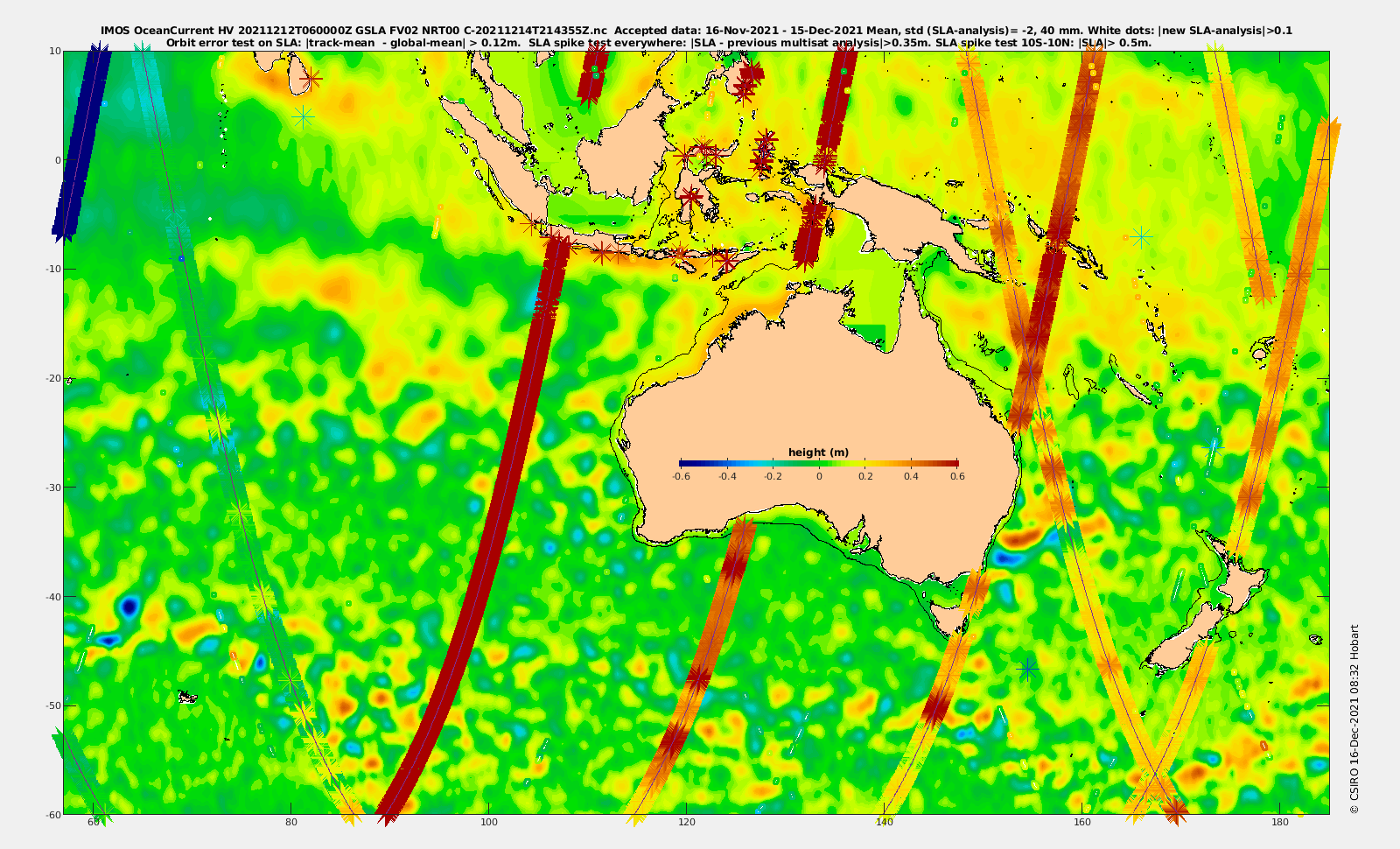Viewport: 1400px width, 849px height.
Task: Click the latitude axis label "-30"
Action: tap(52, 488)
